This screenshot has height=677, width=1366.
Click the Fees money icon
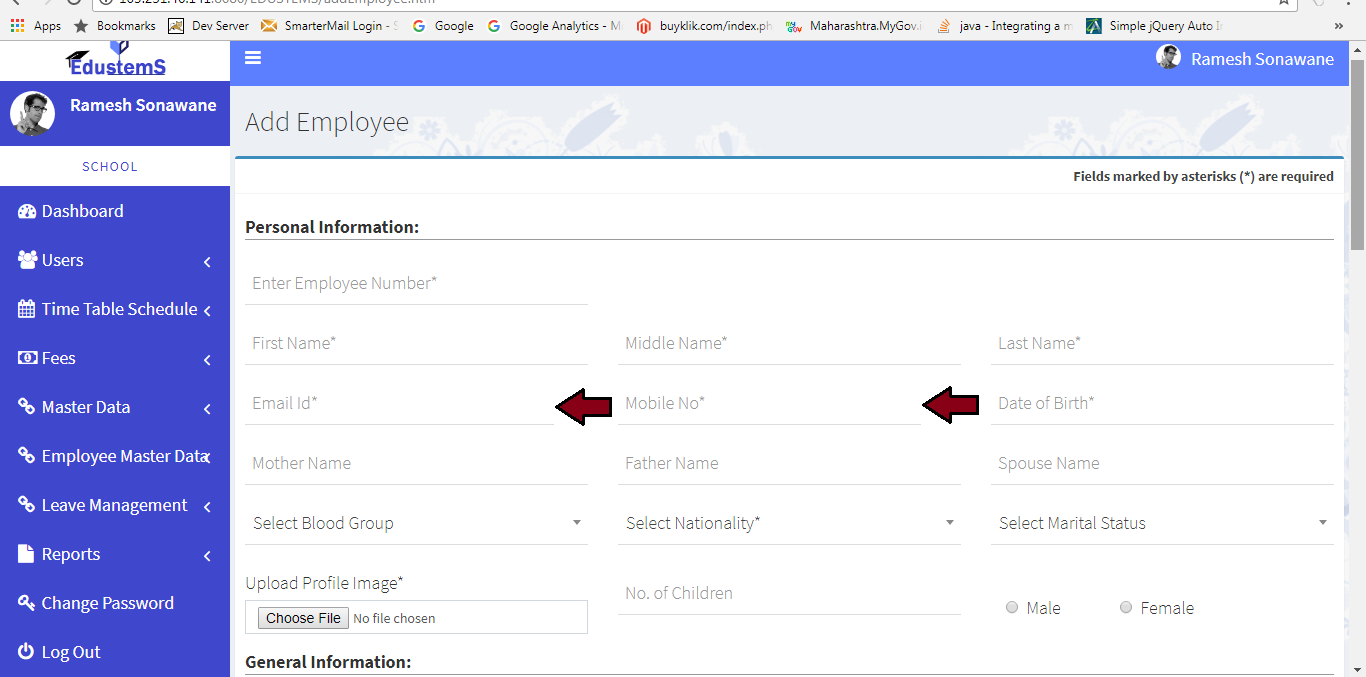(x=27, y=358)
